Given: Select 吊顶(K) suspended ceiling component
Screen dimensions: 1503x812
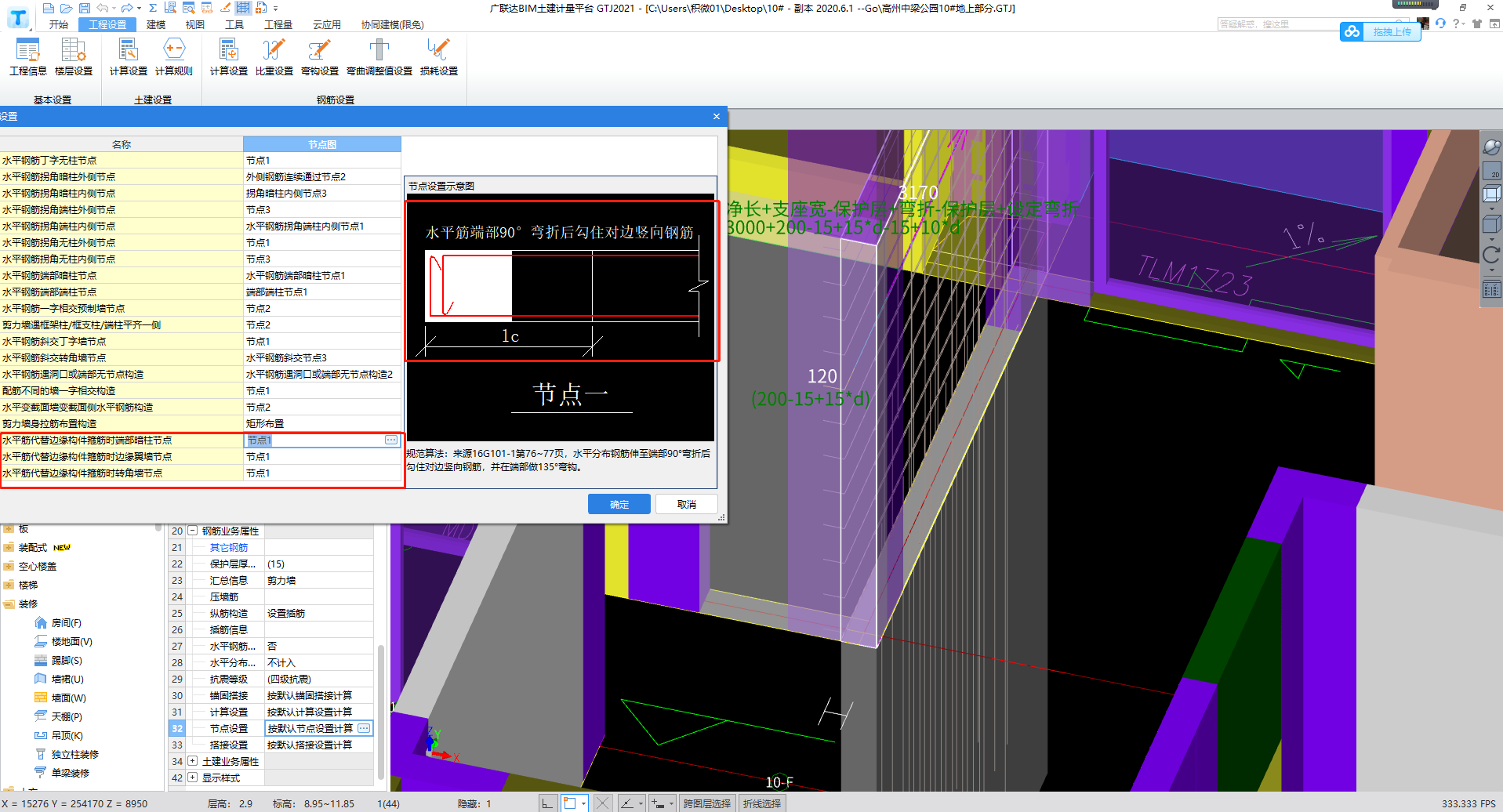Looking at the screenshot, I should 59,736.
